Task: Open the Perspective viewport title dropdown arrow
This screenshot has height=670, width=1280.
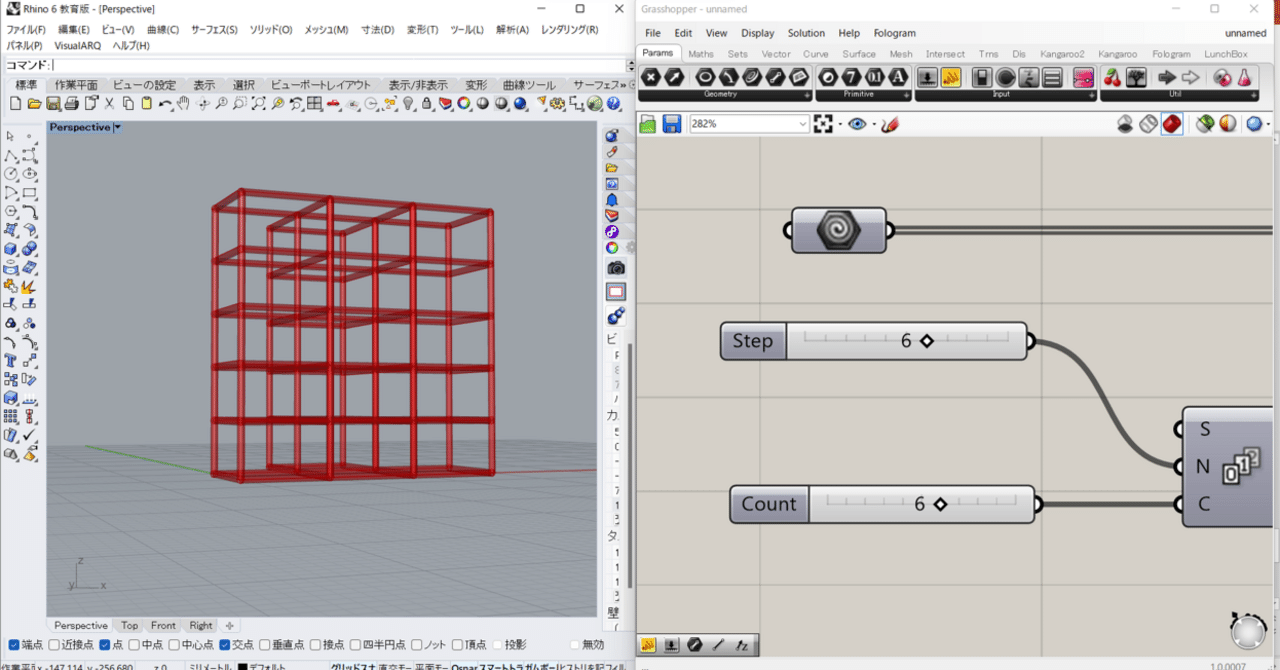Action: click(x=117, y=127)
